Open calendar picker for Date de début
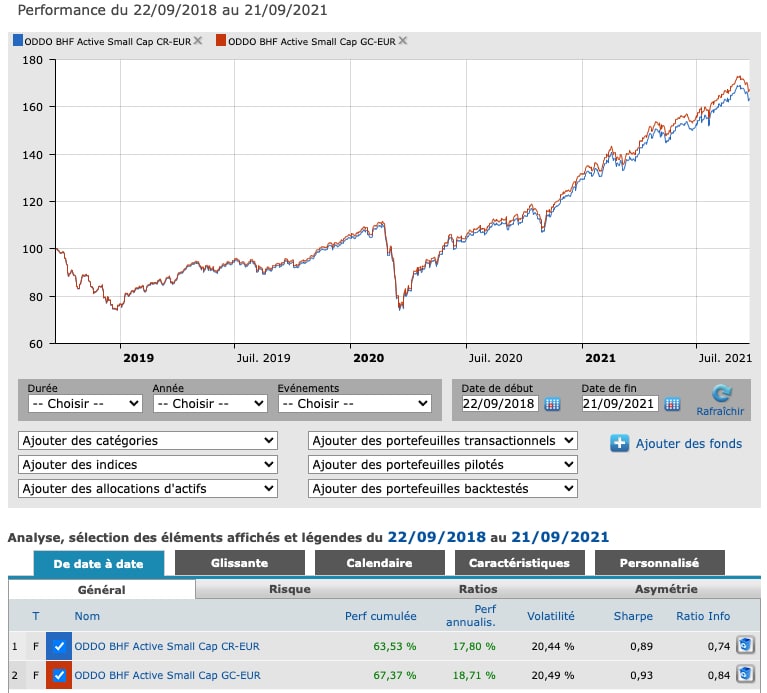The width and height of the screenshot is (767, 693). pos(552,404)
